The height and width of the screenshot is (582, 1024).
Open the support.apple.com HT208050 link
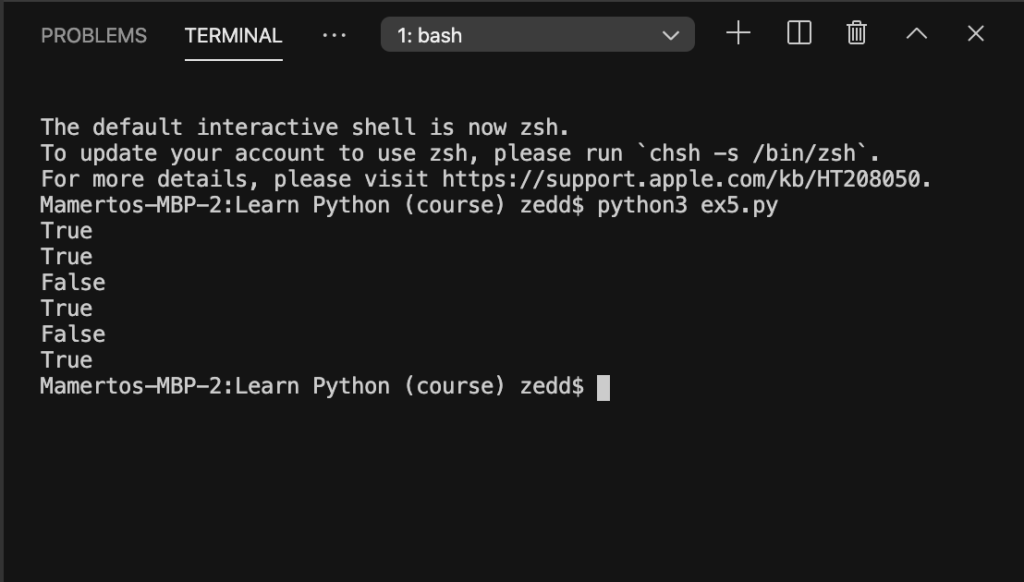click(686, 179)
